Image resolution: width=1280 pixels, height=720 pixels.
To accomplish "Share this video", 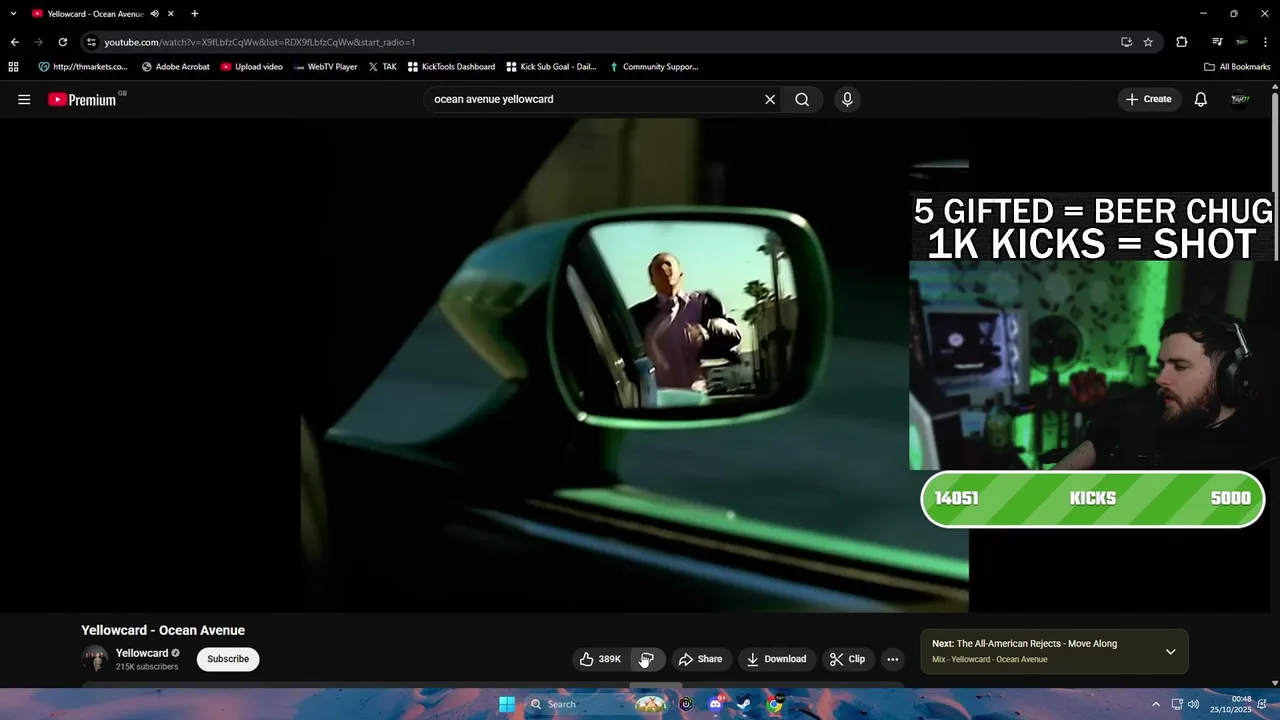I will 700,659.
